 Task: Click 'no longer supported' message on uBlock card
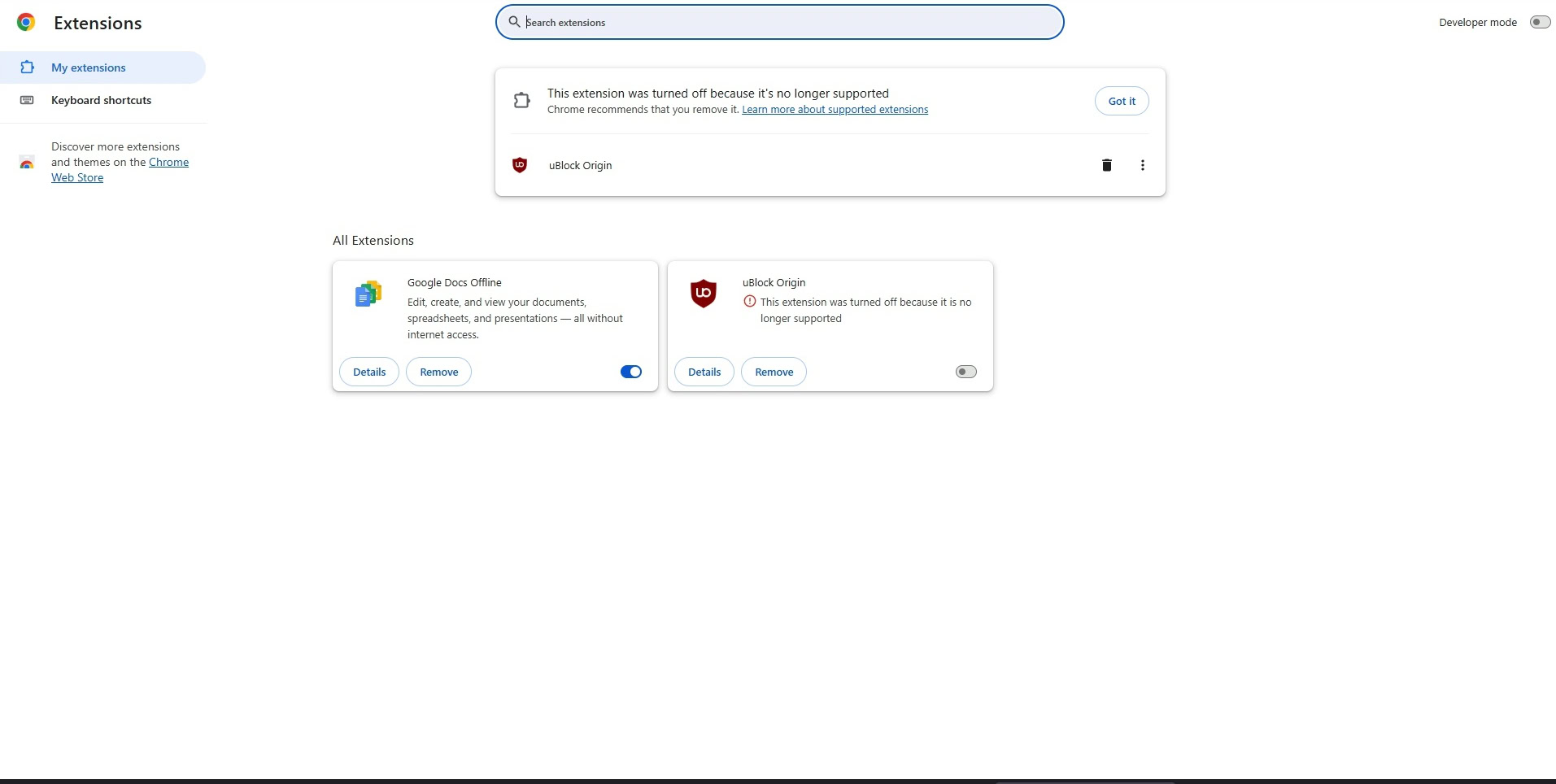click(x=865, y=310)
